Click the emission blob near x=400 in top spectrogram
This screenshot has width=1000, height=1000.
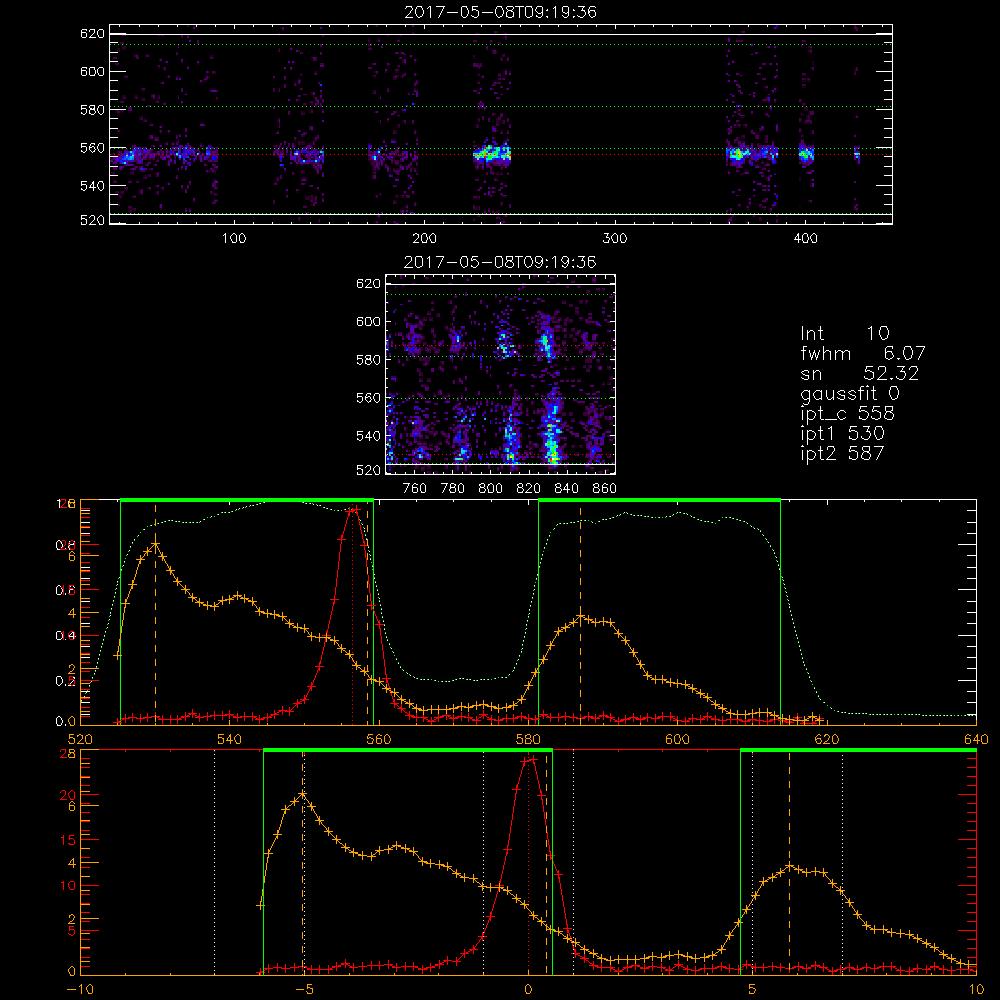[x=806, y=154]
